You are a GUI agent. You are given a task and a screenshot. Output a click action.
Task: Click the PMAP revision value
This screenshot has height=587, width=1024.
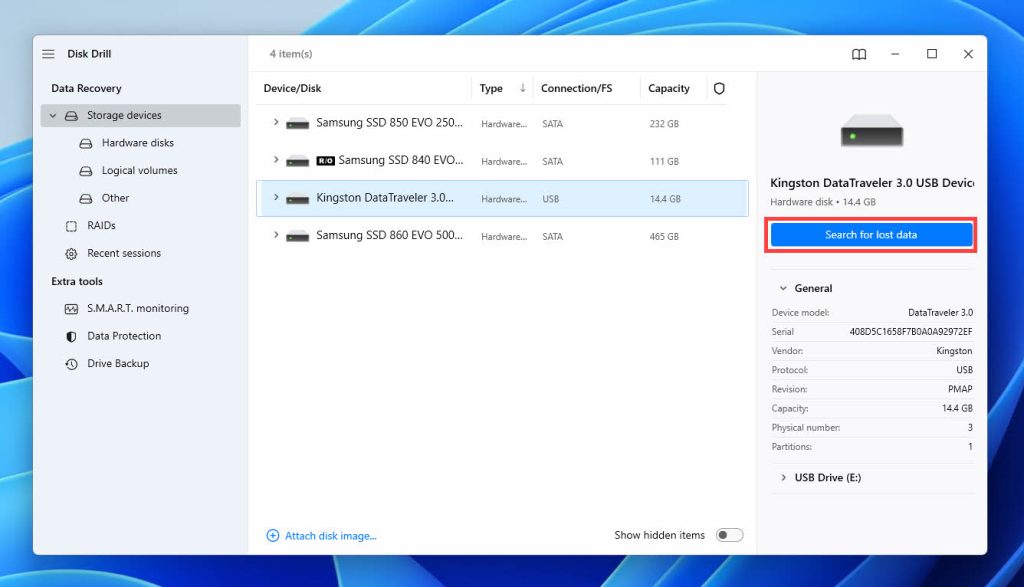tap(960, 389)
